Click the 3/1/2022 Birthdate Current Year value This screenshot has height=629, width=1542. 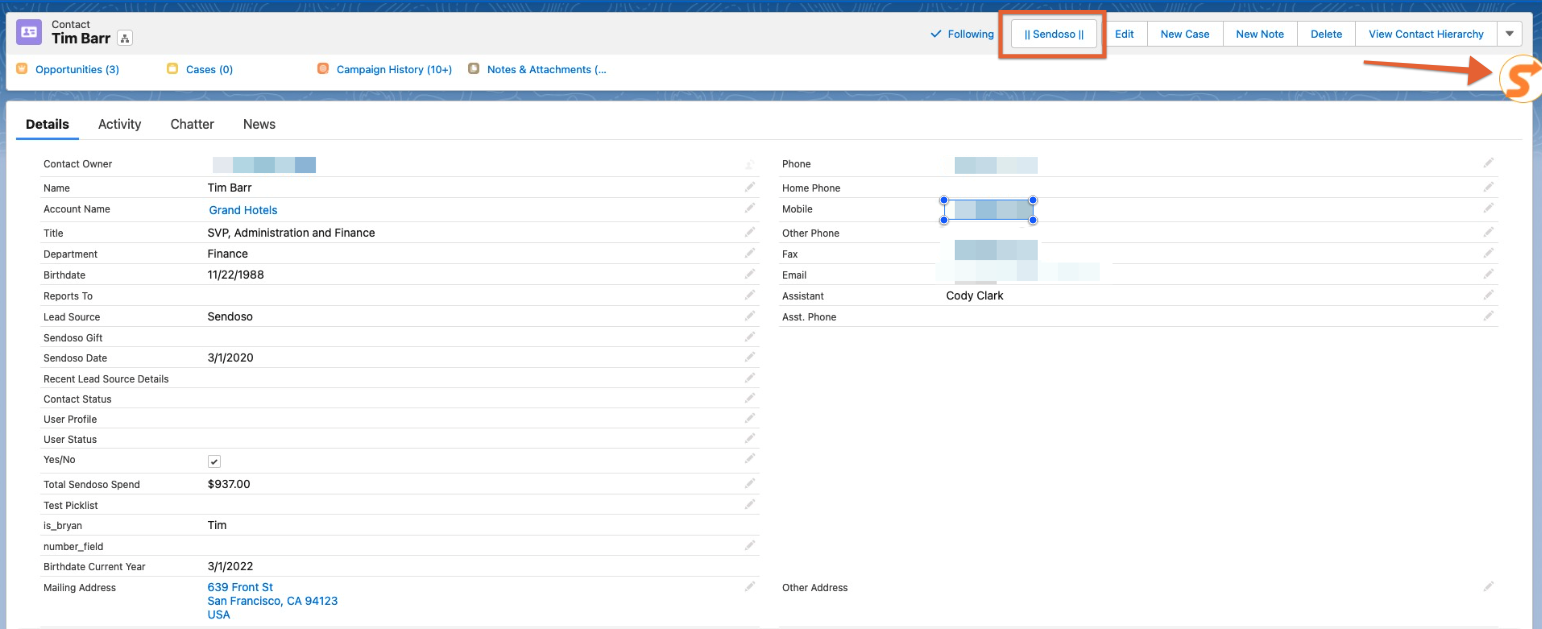tap(231, 567)
